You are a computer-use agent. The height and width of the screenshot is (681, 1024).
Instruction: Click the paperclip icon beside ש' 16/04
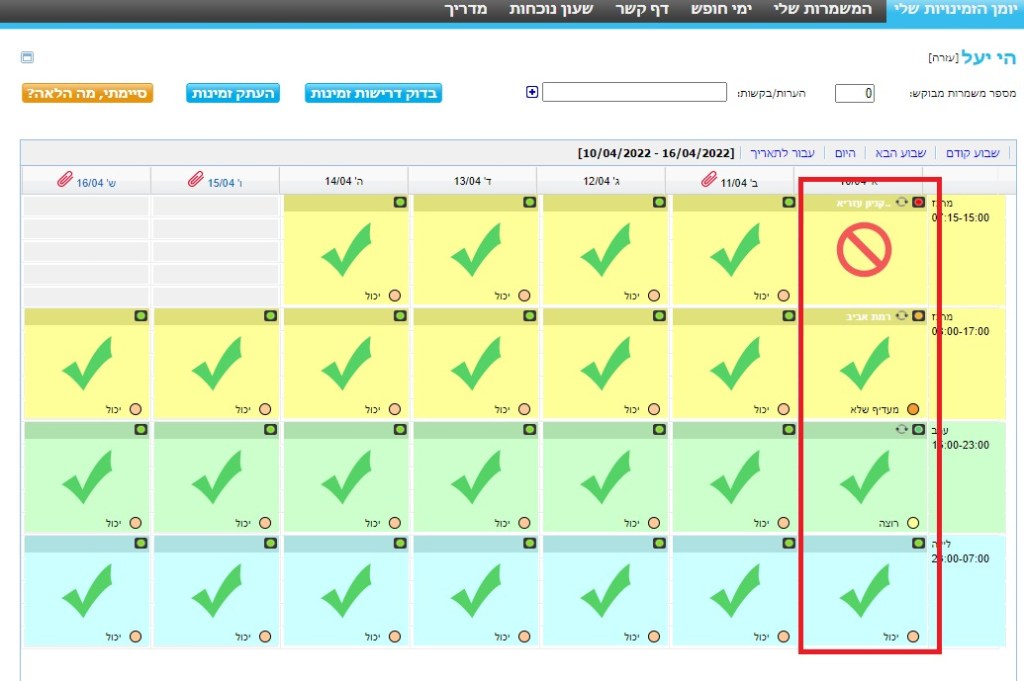click(64, 181)
